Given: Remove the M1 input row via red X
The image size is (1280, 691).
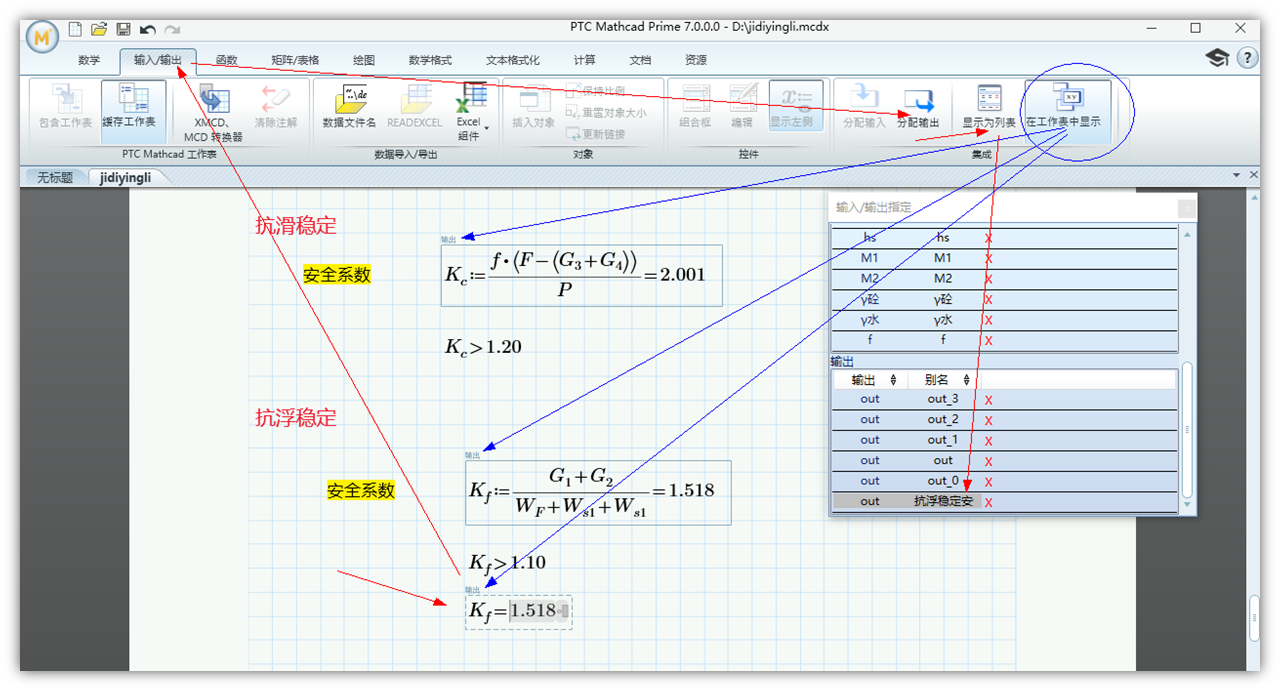Looking at the screenshot, I should 989,259.
